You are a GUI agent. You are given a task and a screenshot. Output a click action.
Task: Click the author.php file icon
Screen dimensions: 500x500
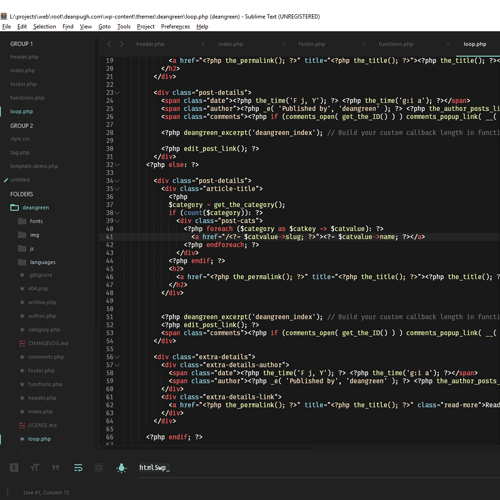click(22, 316)
